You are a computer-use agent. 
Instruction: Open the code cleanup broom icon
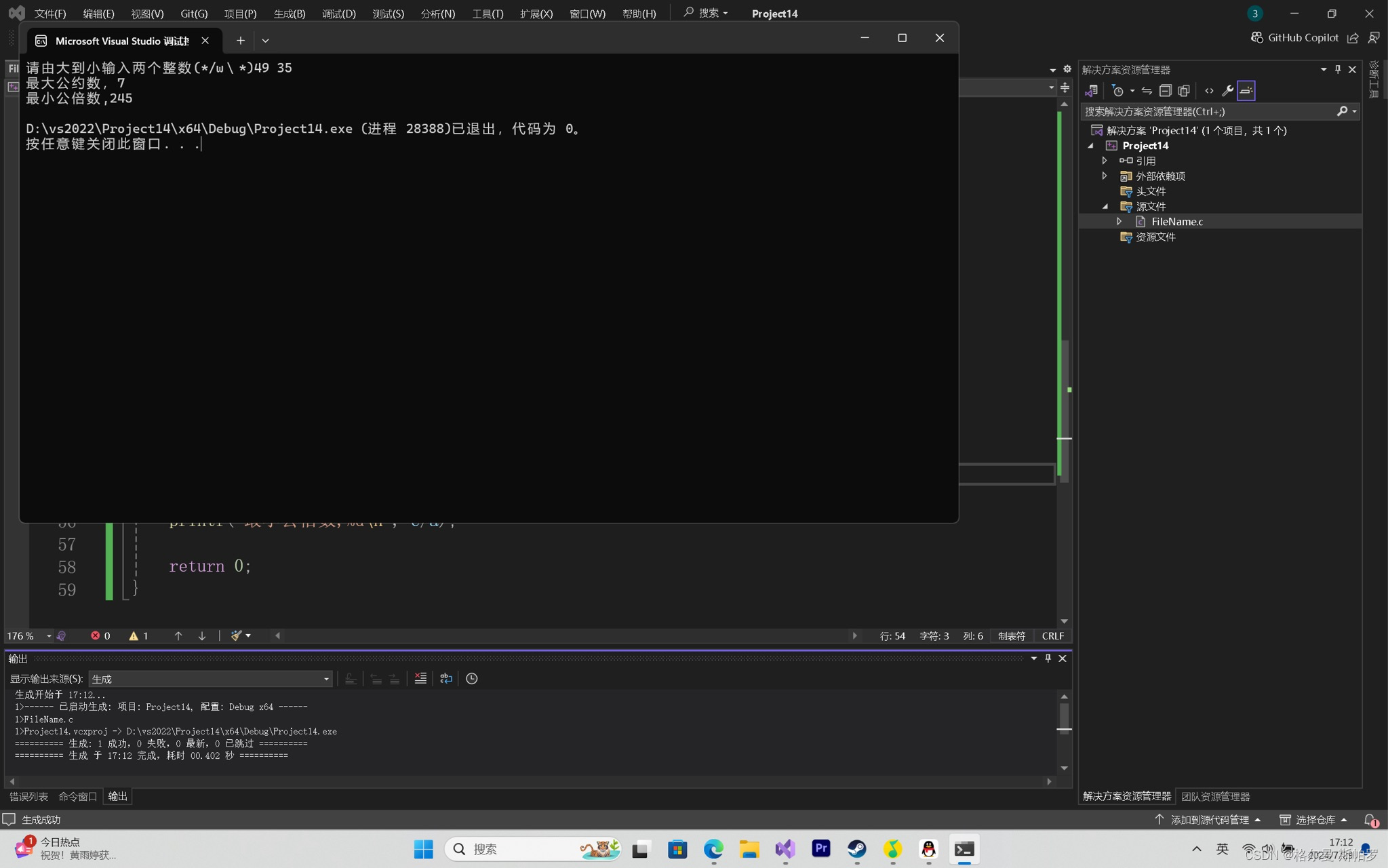(237, 635)
